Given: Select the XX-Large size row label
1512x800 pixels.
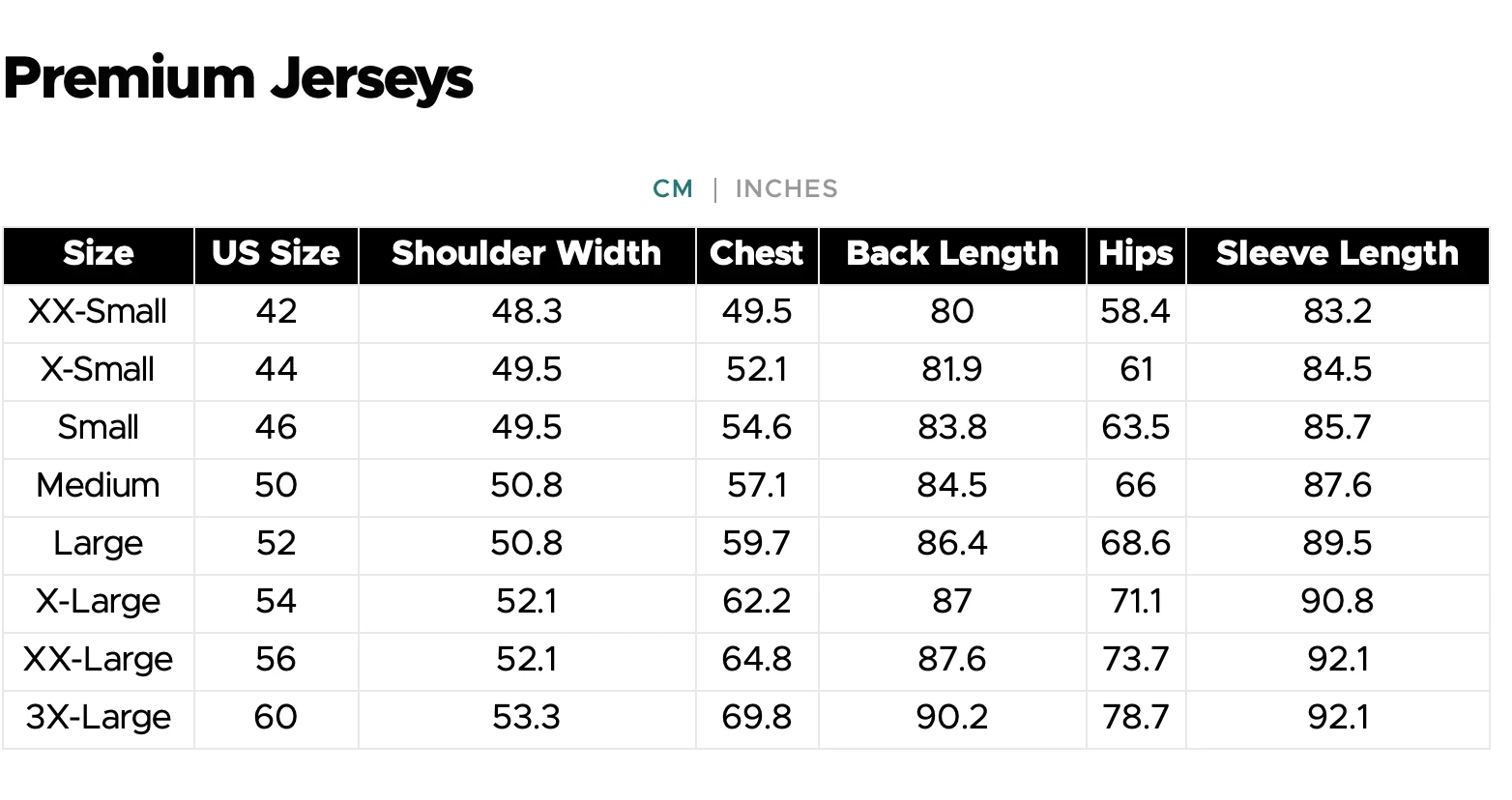Looking at the screenshot, I should click(98, 660).
